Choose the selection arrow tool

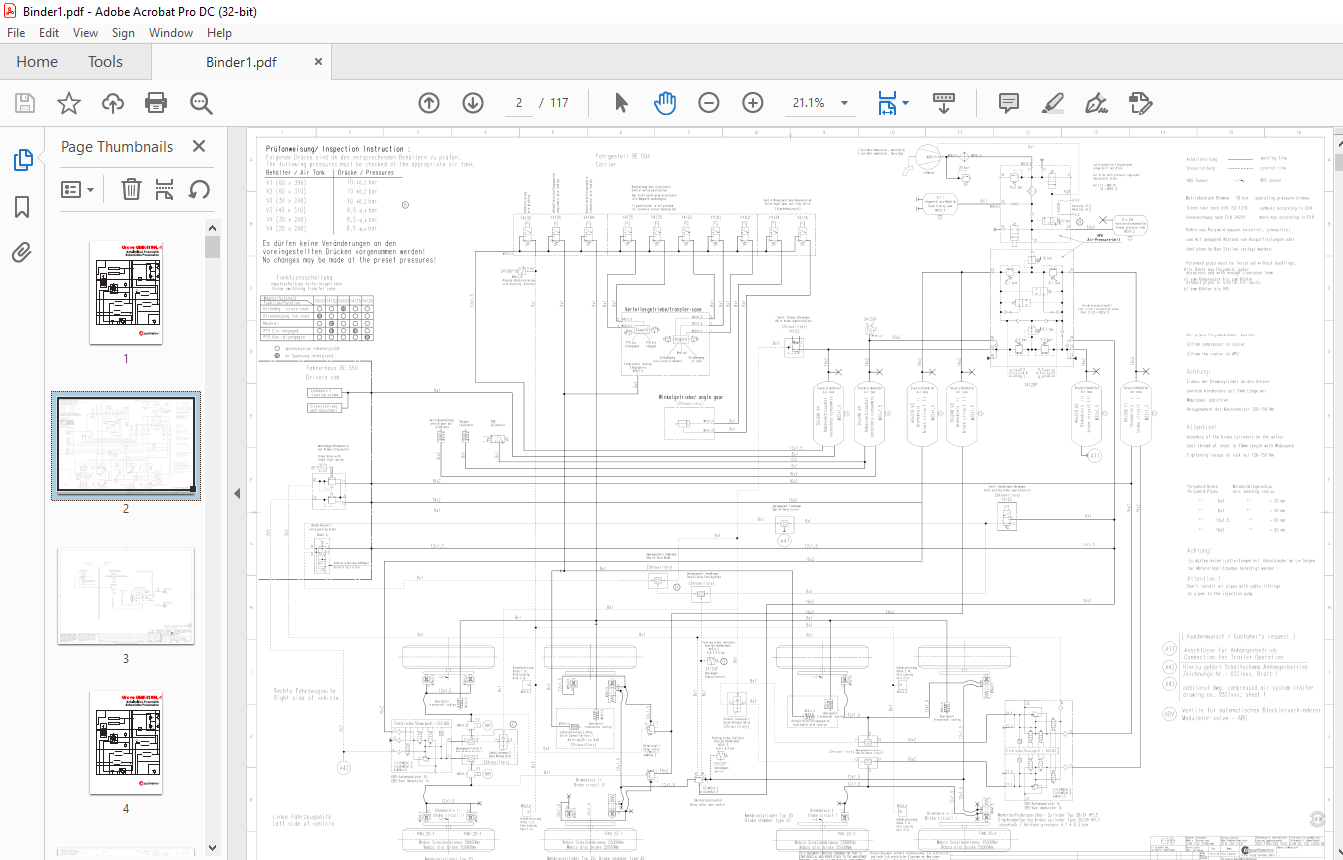pyautogui.click(x=621, y=103)
